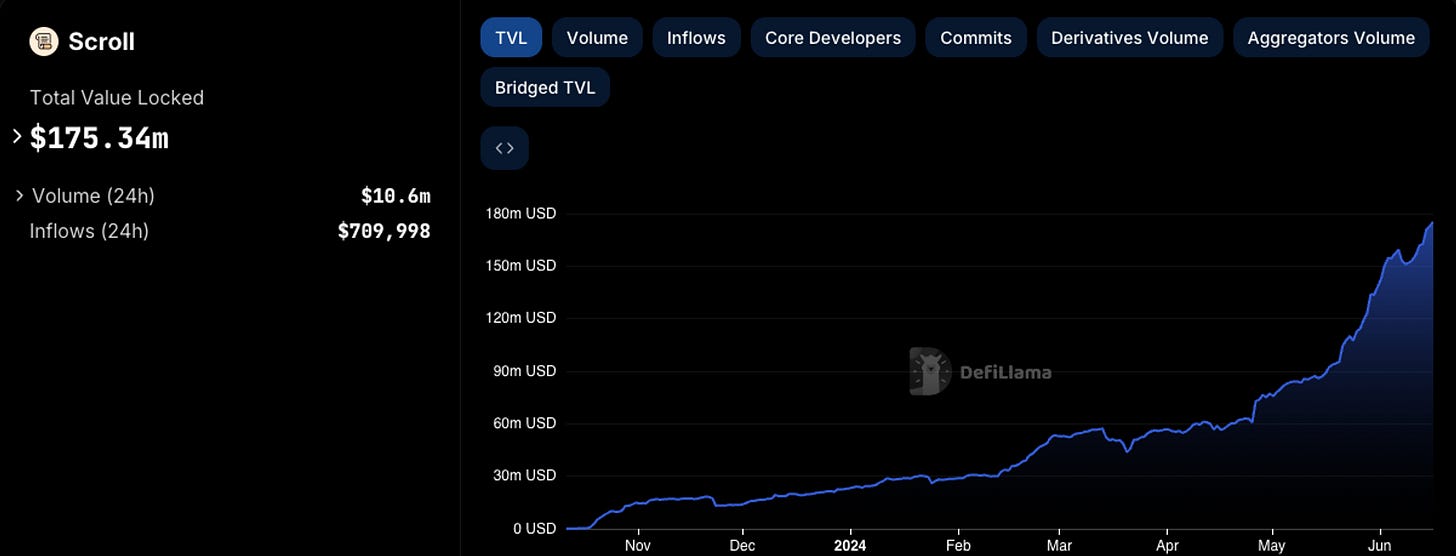Click the Nov x-axis label
Image resolution: width=1456 pixels, height=556 pixels.
[x=637, y=546]
